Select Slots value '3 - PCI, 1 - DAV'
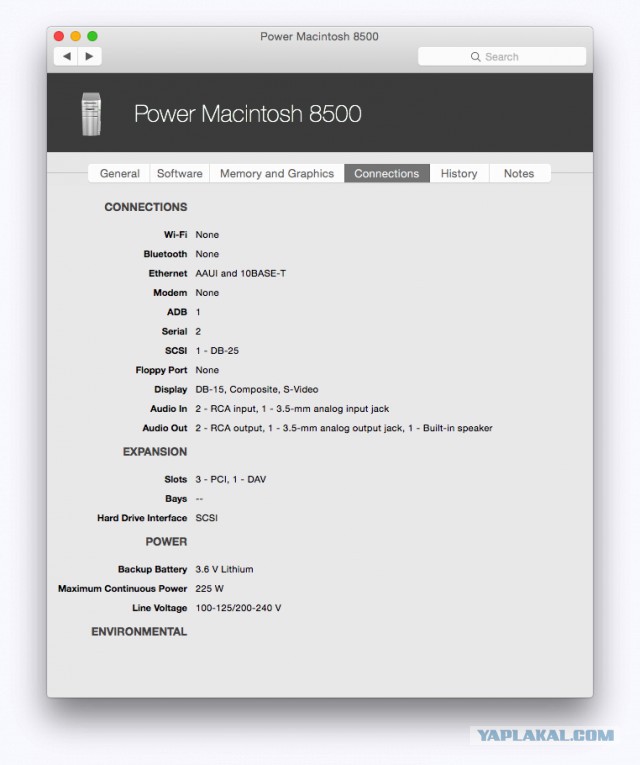 (231, 480)
